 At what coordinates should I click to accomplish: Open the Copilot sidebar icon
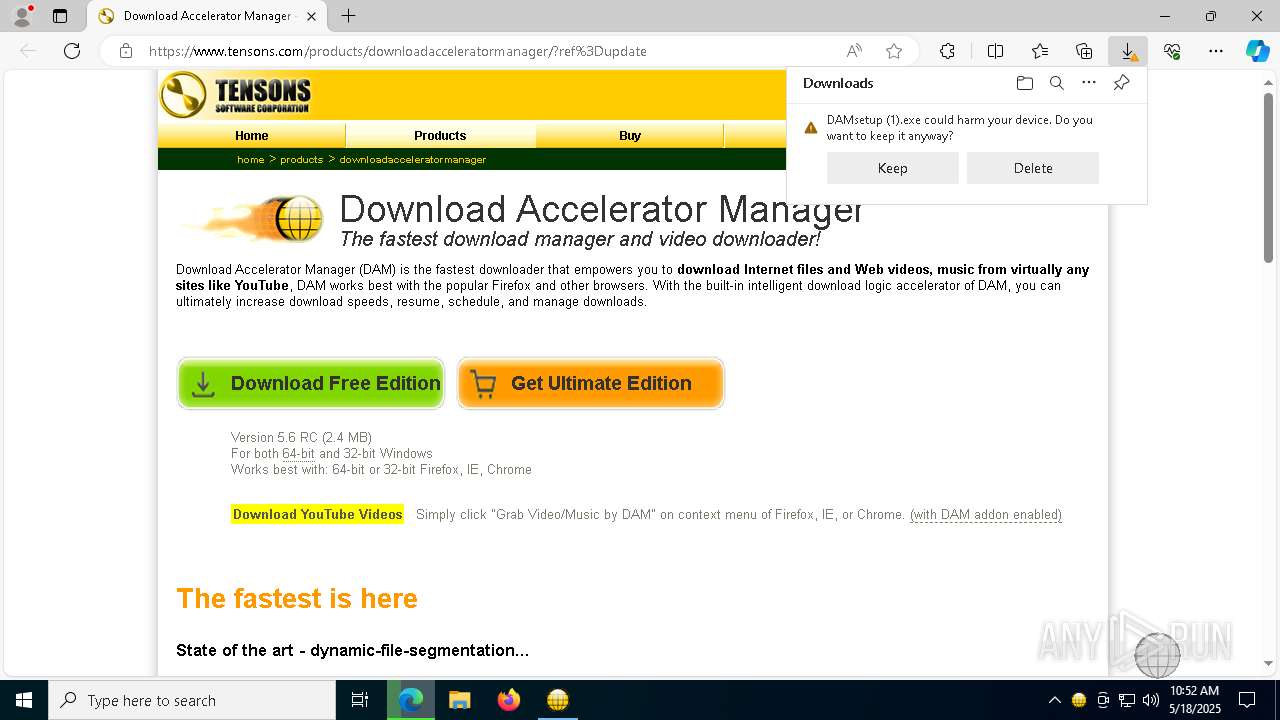click(1257, 51)
